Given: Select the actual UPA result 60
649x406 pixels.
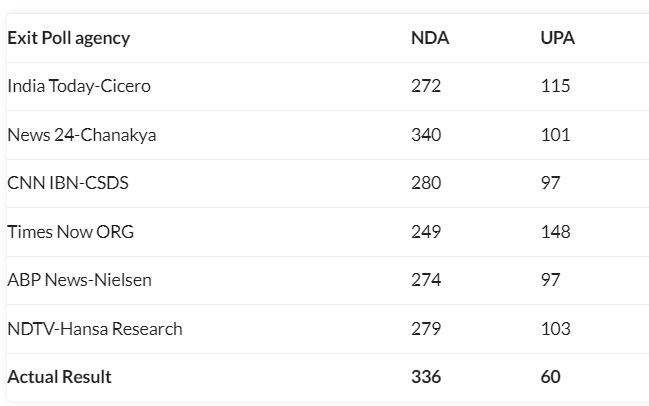Looking at the screenshot, I should pos(551,377).
